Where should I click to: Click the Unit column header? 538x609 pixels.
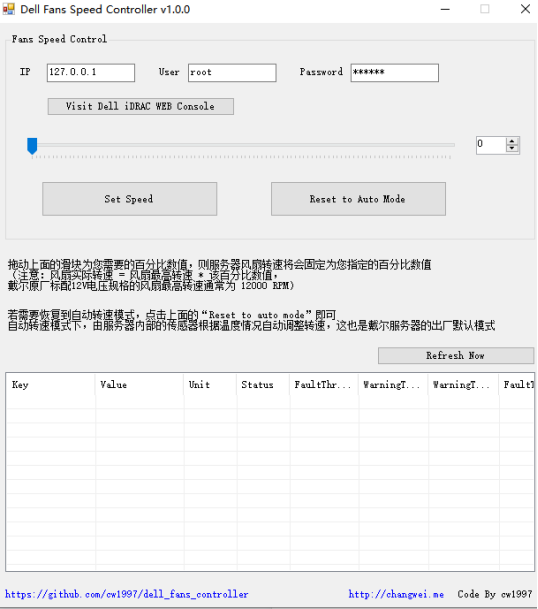coord(210,385)
